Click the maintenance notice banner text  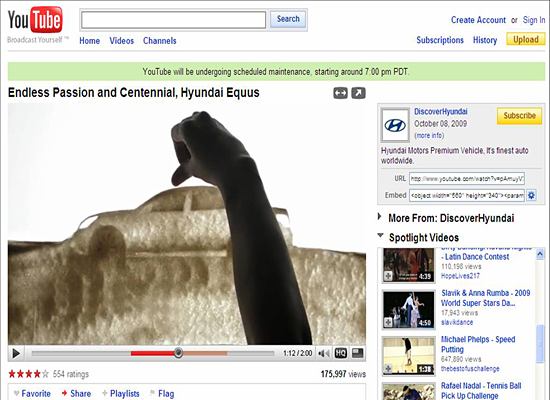276,72
